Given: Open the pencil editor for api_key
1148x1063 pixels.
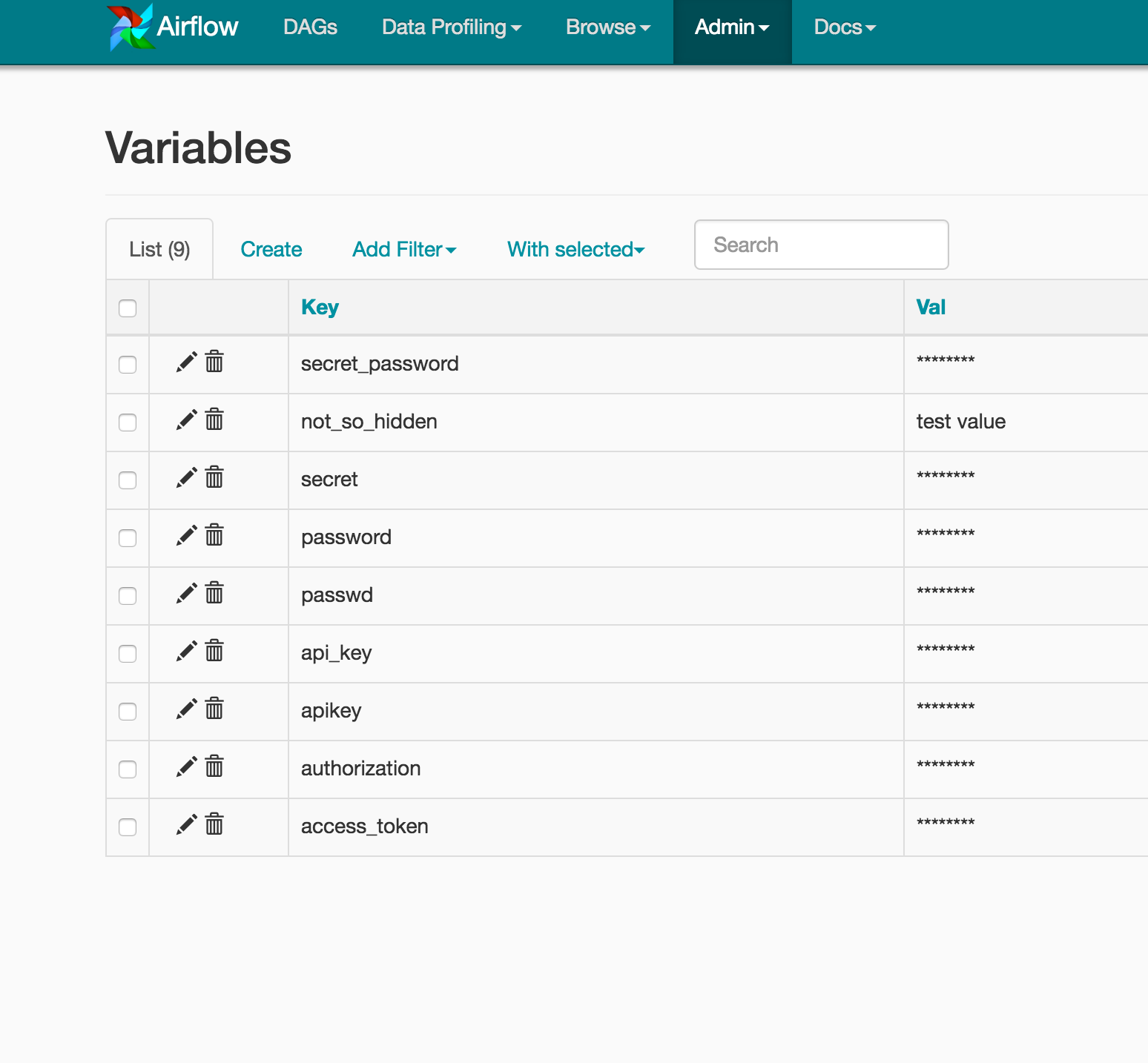Looking at the screenshot, I should [187, 652].
